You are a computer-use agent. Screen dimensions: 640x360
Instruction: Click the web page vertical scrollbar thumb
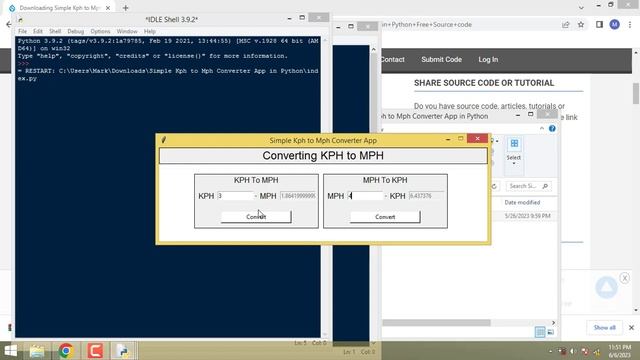point(636,93)
